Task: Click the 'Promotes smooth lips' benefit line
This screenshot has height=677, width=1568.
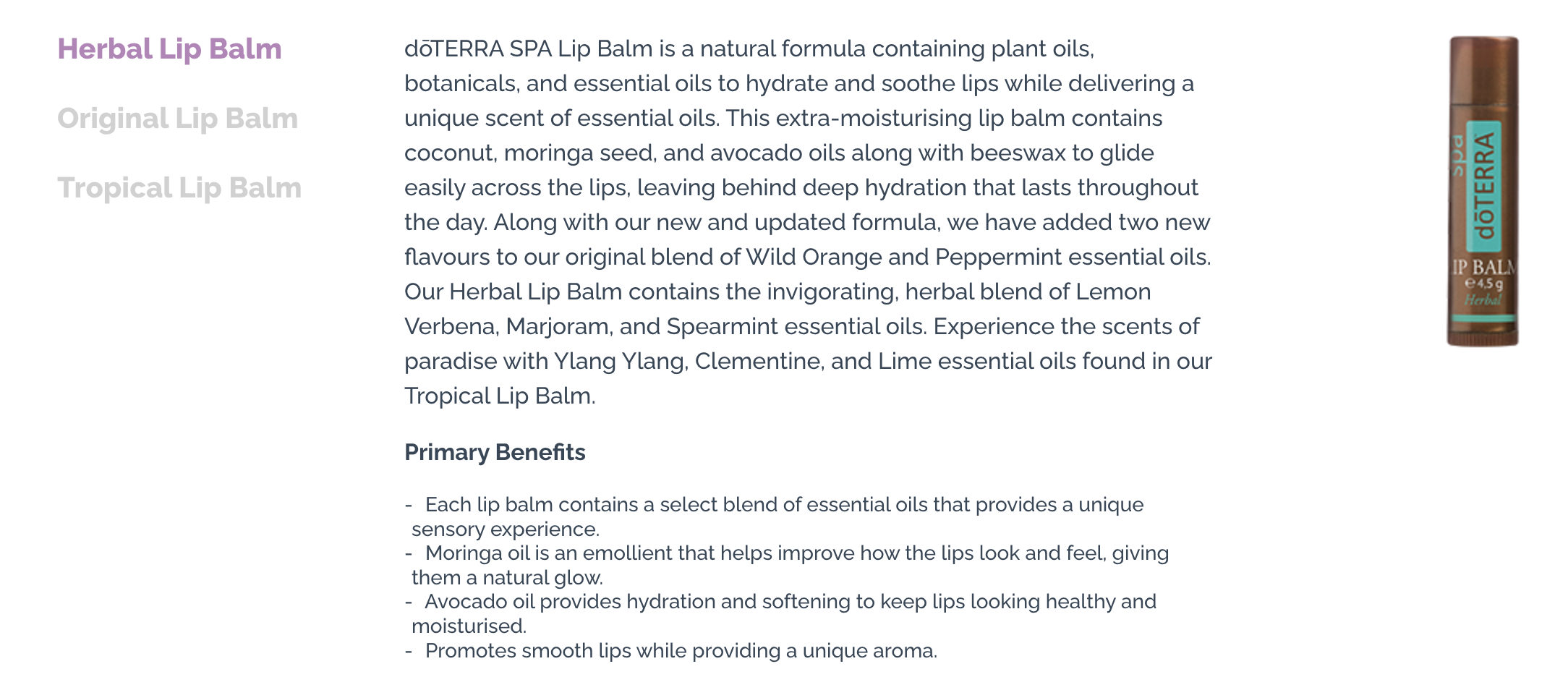Action: [x=671, y=650]
